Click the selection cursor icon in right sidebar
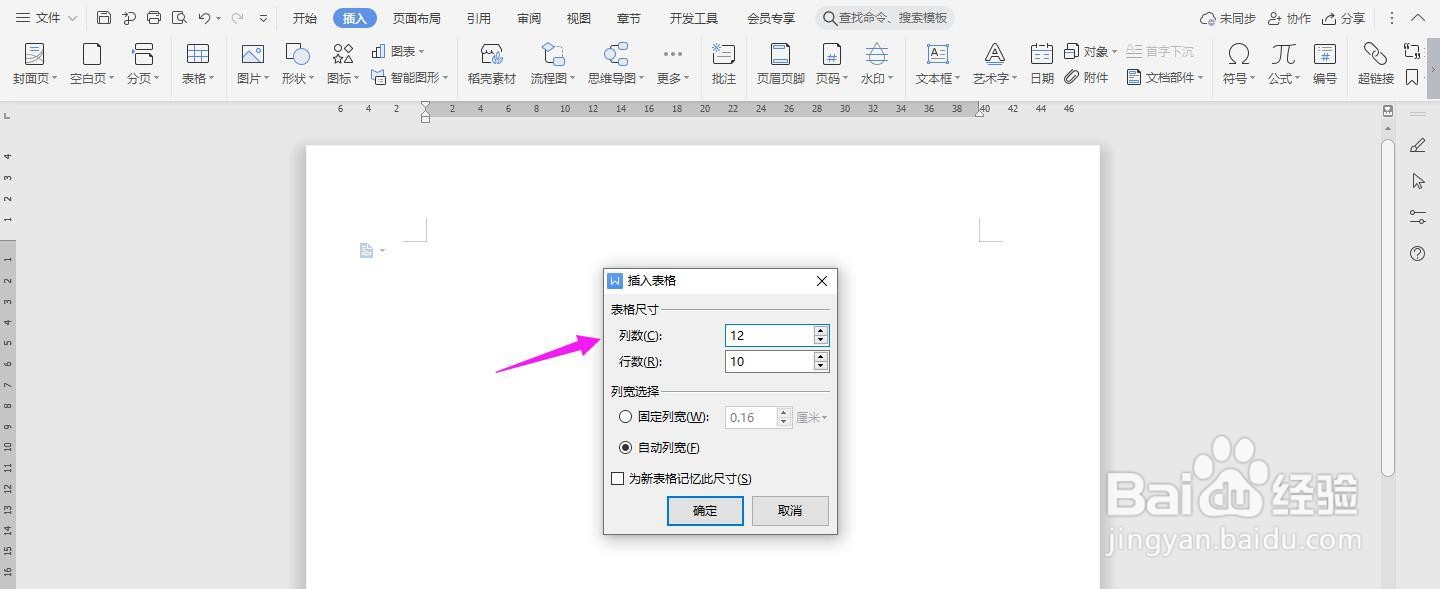1440x589 pixels. click(1417, 181)
